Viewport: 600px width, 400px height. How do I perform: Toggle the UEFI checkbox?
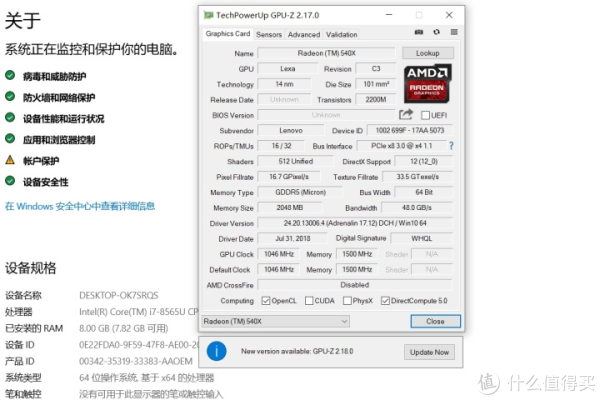(x=425, y=115)
